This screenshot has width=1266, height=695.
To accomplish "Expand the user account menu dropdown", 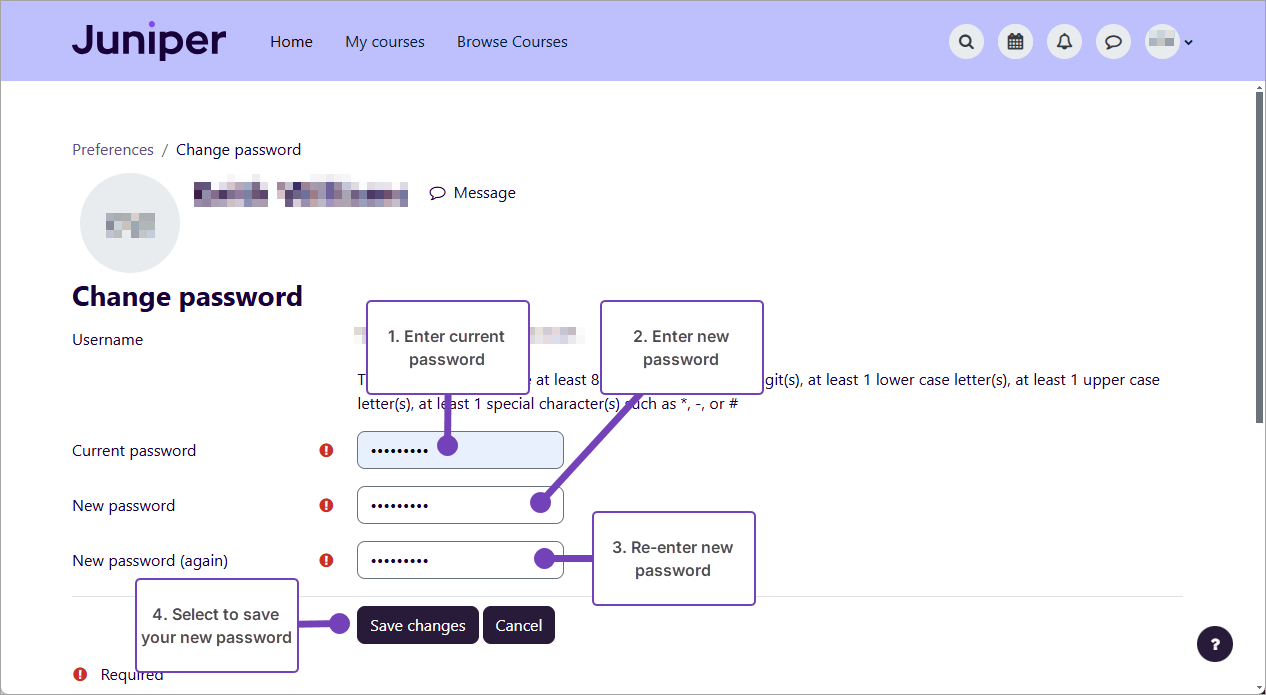I will (1170, 42).
